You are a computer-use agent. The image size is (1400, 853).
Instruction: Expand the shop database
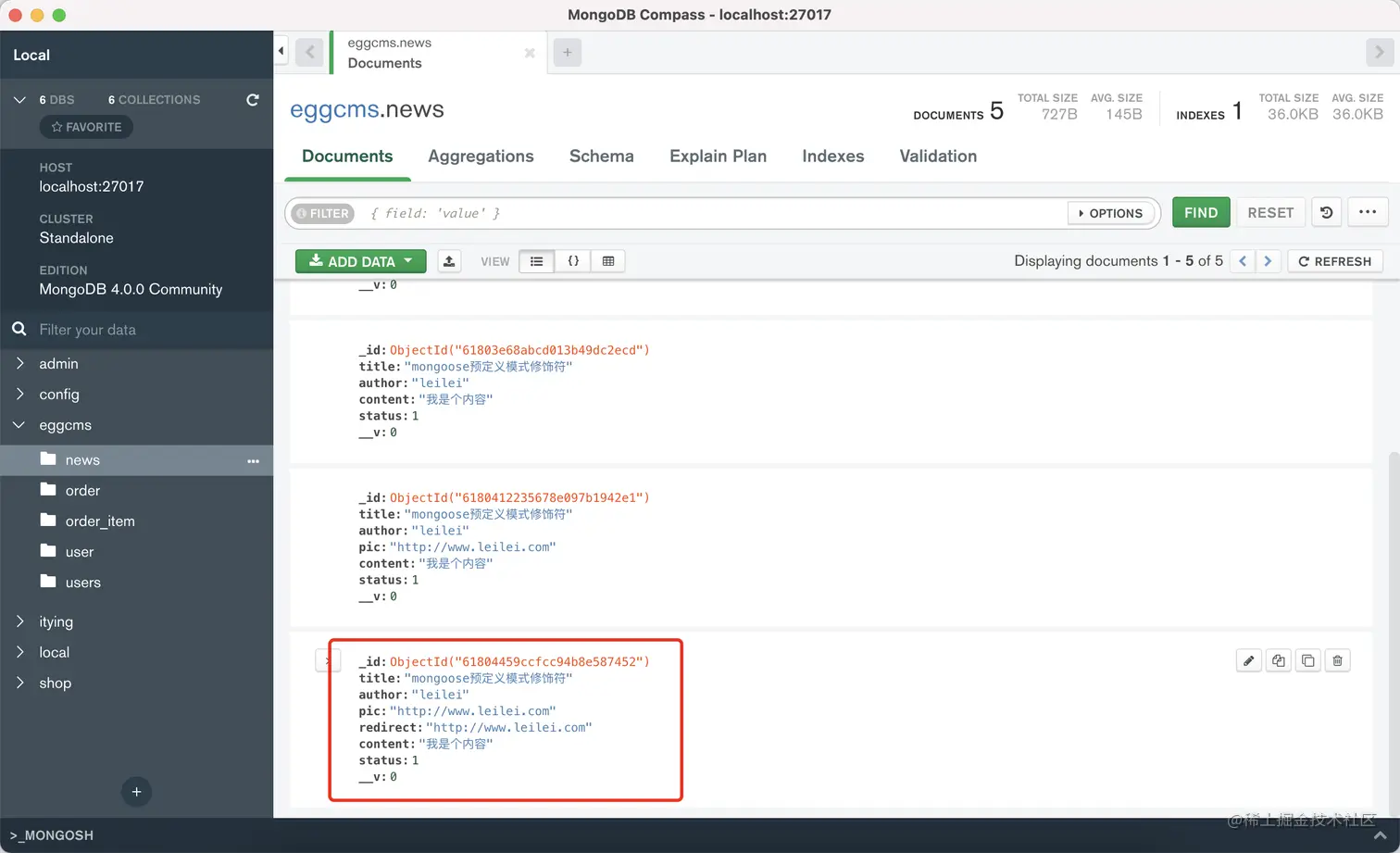point(19,683)
